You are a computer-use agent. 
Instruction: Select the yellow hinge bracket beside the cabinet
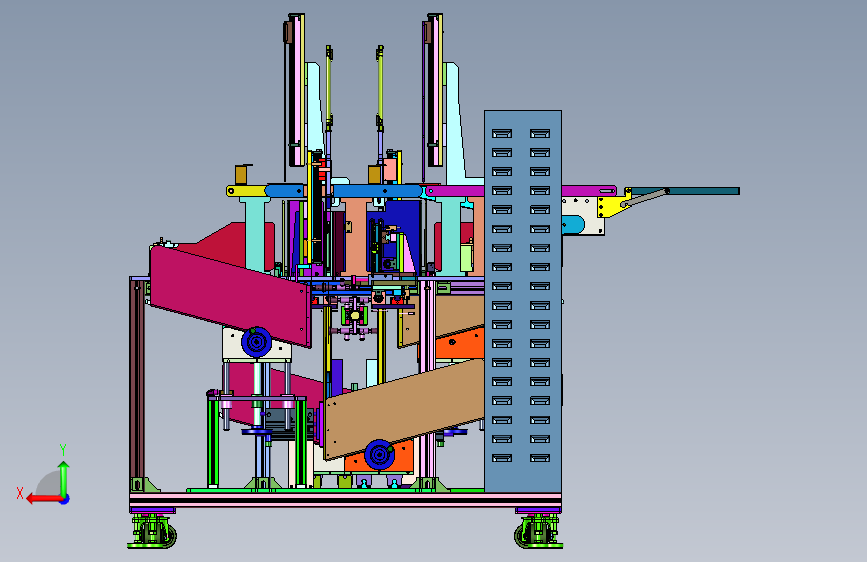point(612,204)
